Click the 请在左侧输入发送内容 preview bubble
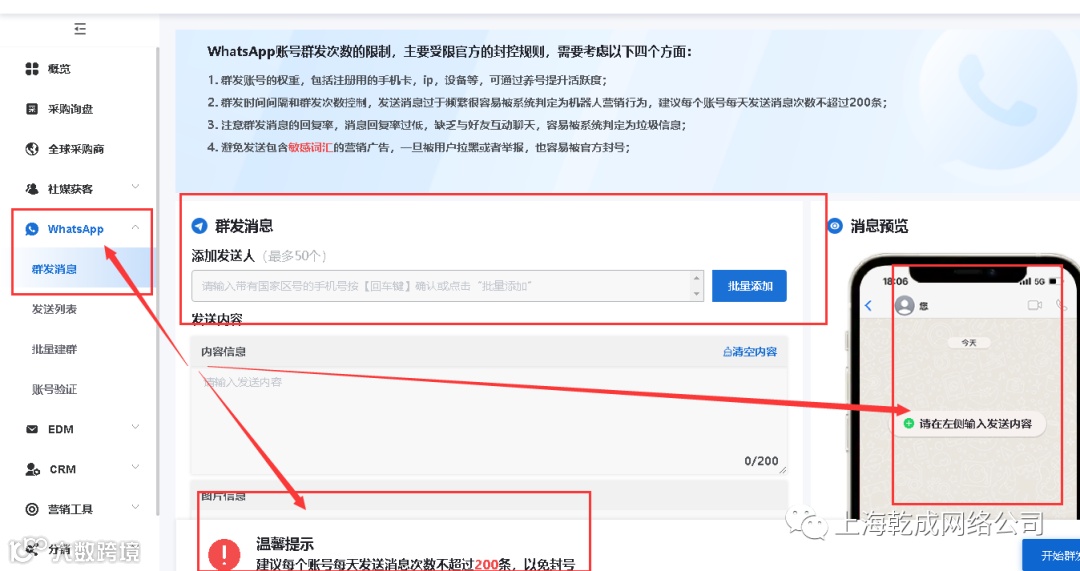Screen dimensions: 1080x571 click(968, 424)
